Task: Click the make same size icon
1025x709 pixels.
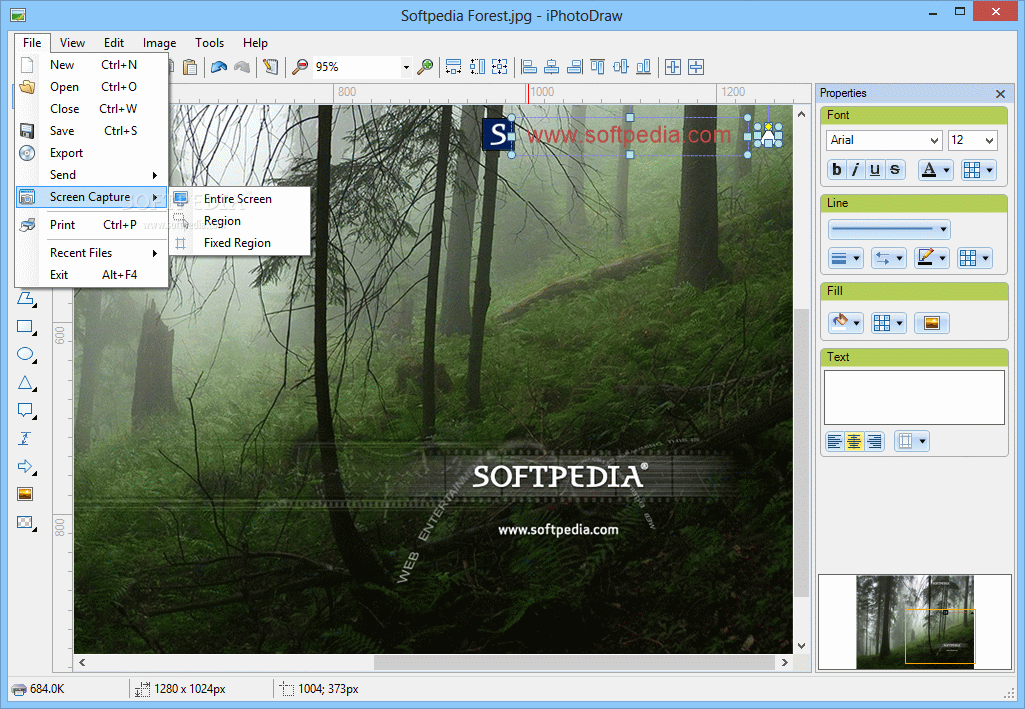Action: click(x=500, y=67)
